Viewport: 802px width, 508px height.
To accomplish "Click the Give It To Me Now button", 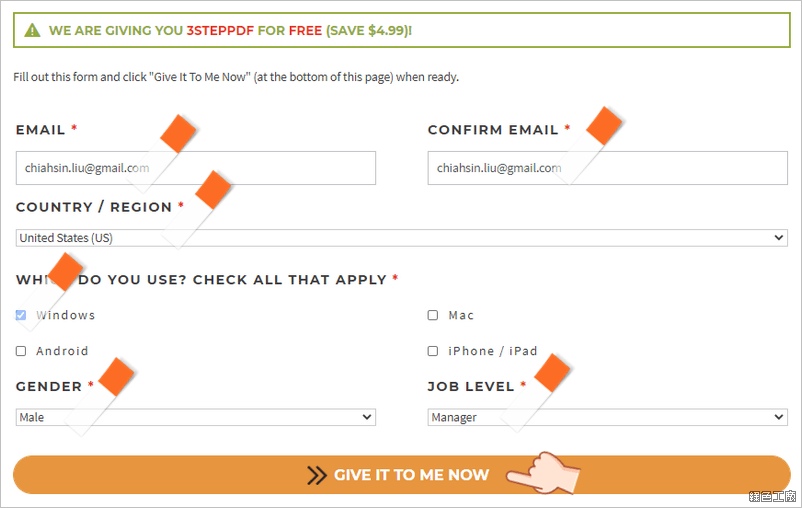I will tap(402, 475).
